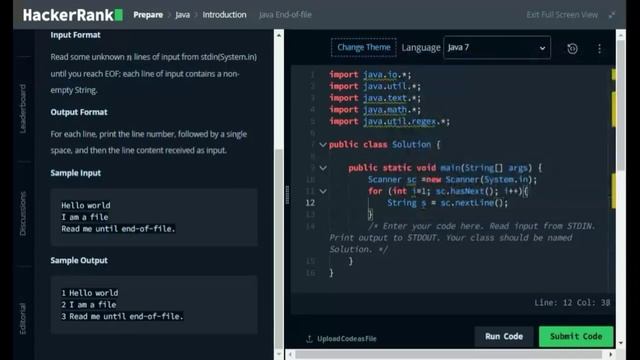Image resolution: width=640 pixels, height=360 pixels.
Task: Open the Introduction breadcrumb link
Action: (224, 15)
